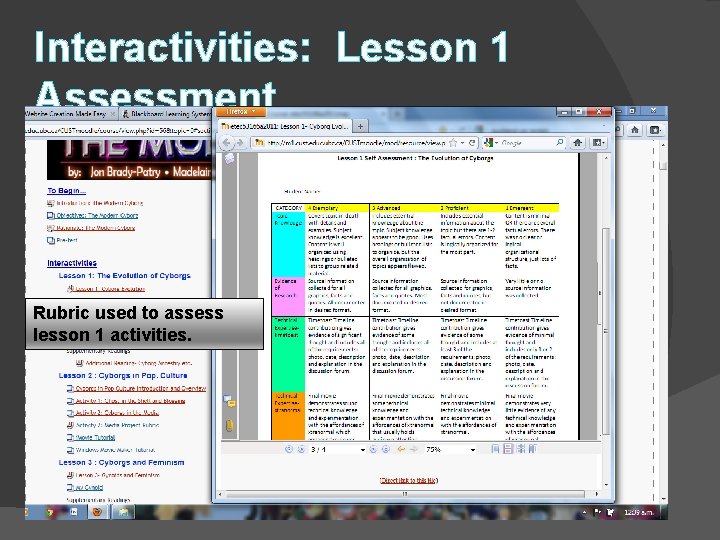Click the background window bookmarks icon

(x=655, y=130)
